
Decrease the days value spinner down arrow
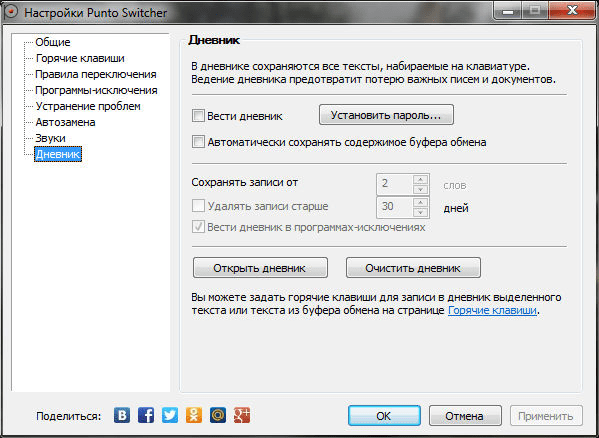click(420, 212)
